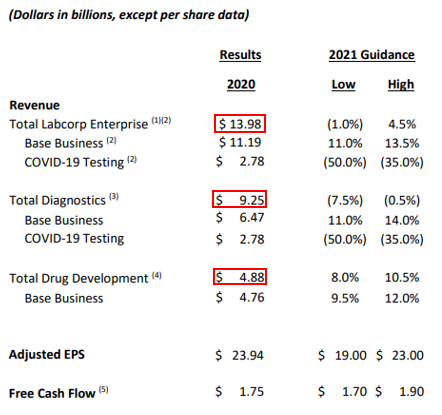Click the 8.0% low guidance value
Screen dimensions: 442x415
point(345,277)
